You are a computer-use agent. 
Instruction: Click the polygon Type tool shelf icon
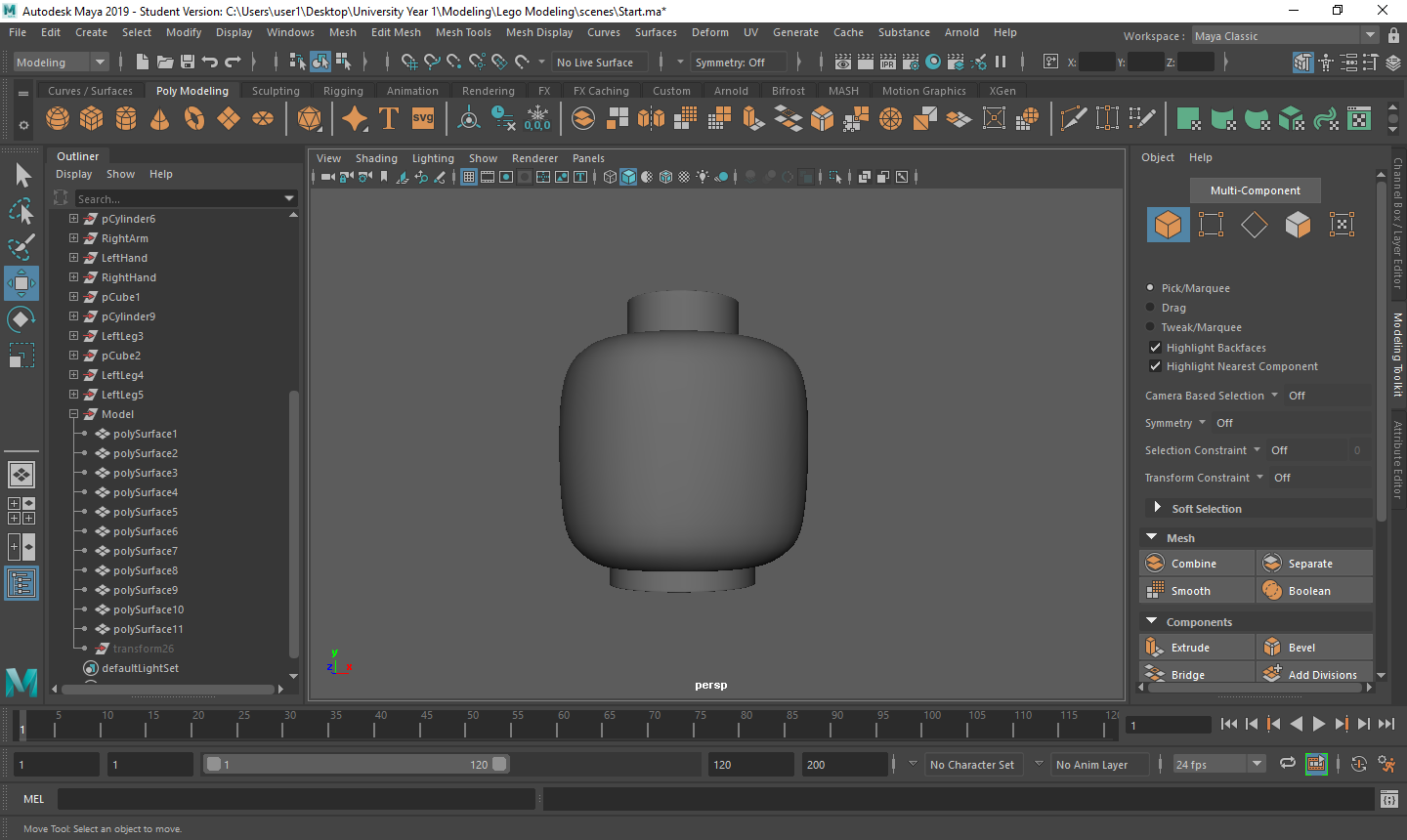(389, 118)
